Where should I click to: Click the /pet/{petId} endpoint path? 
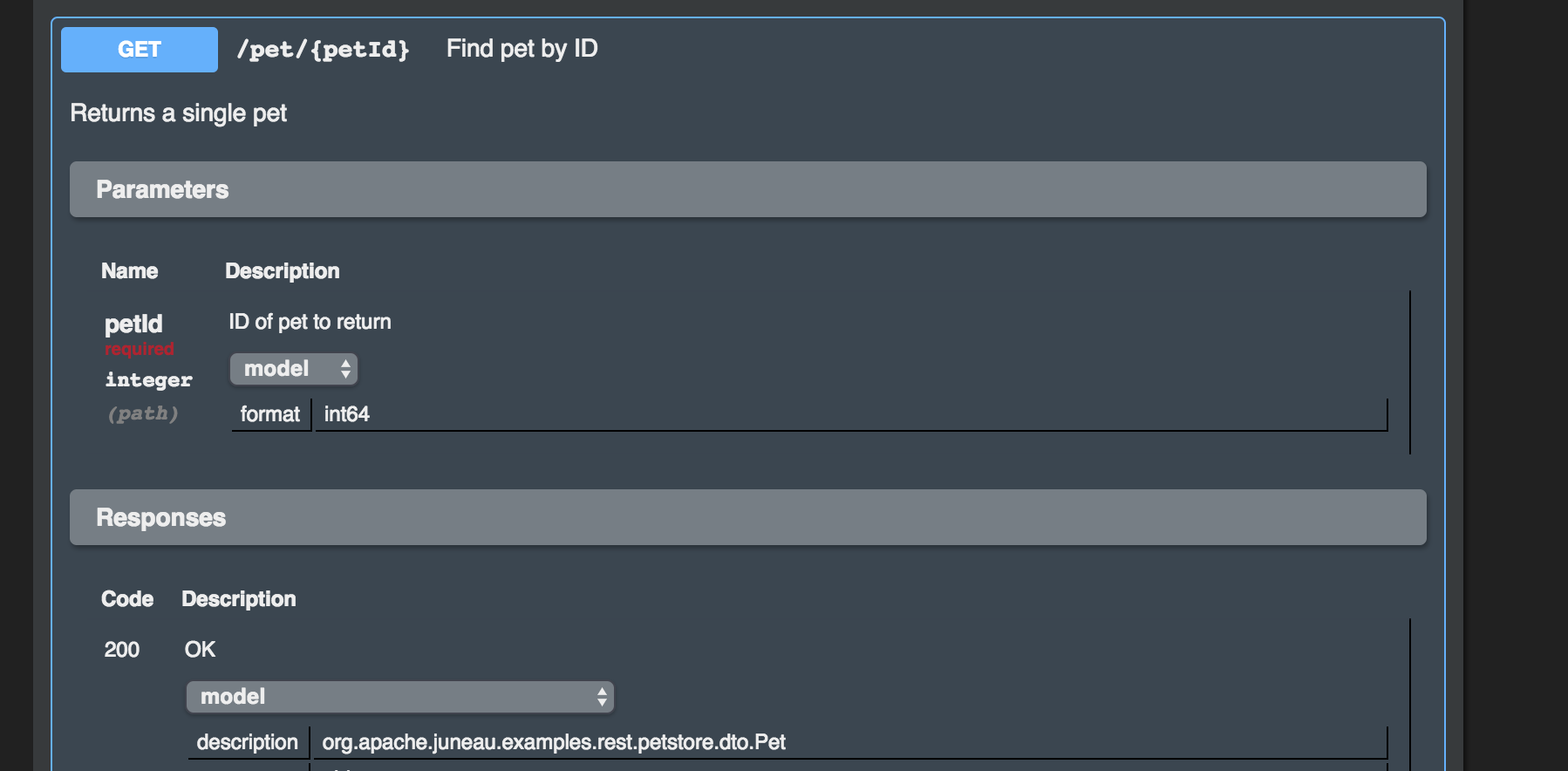323,50
